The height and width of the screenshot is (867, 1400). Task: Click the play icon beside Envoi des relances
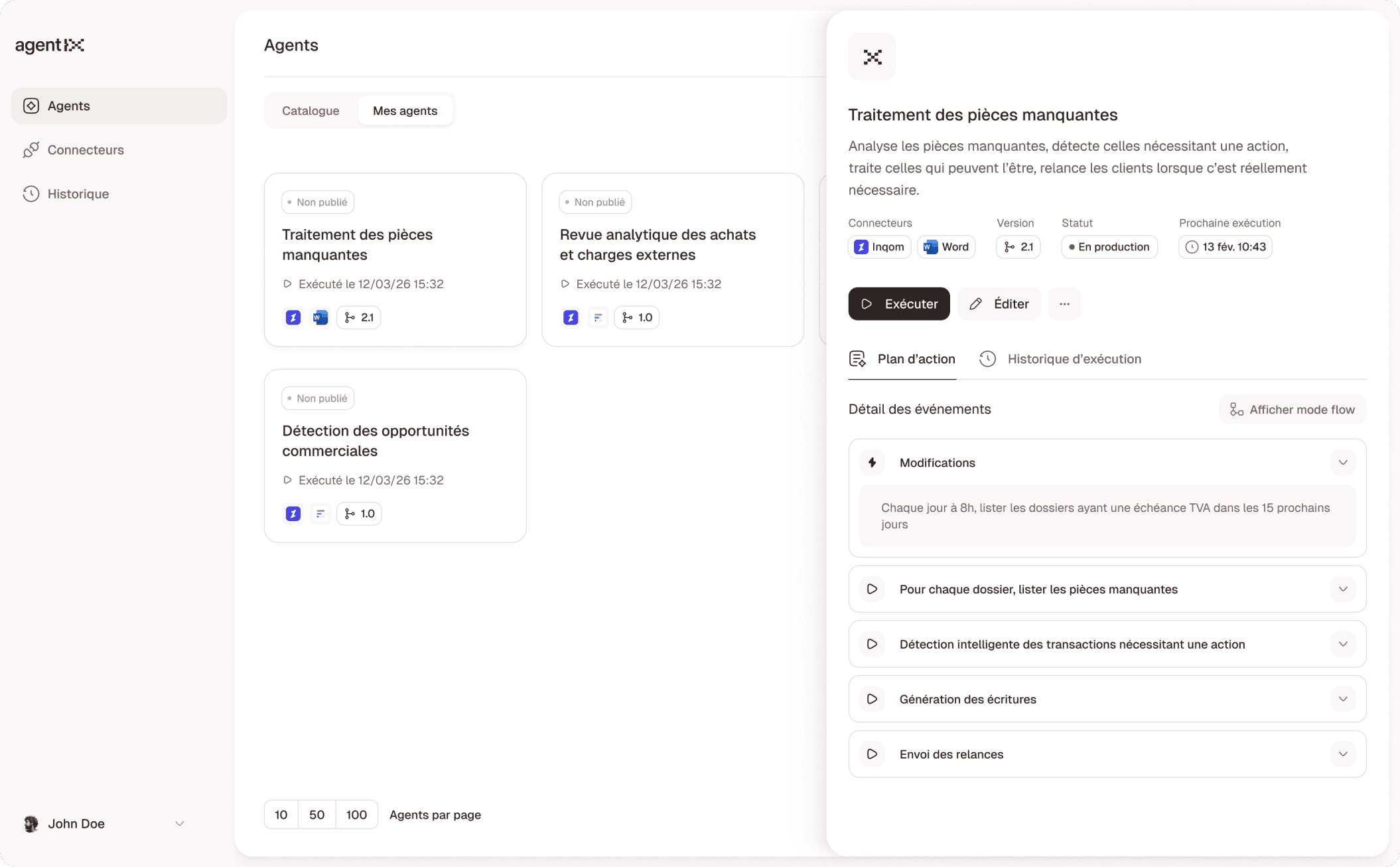click(871, 754)
